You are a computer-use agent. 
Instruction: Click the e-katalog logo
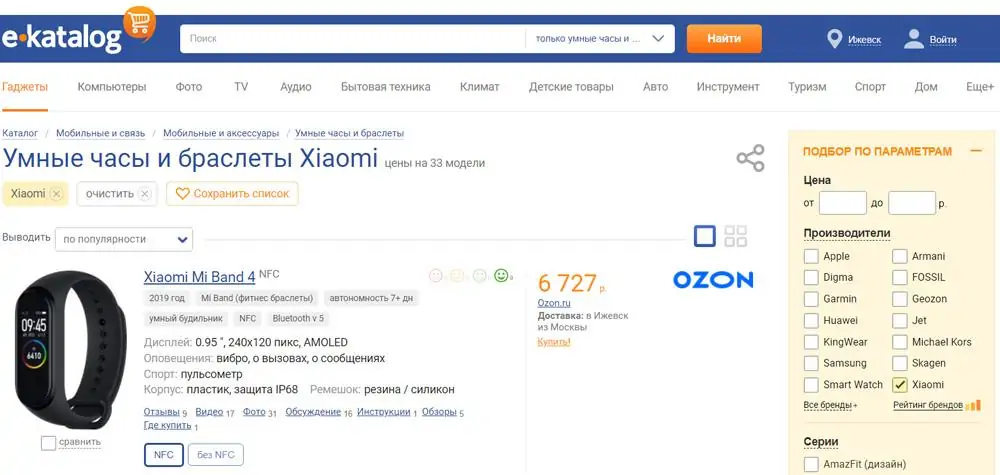(x=61, y=39)
